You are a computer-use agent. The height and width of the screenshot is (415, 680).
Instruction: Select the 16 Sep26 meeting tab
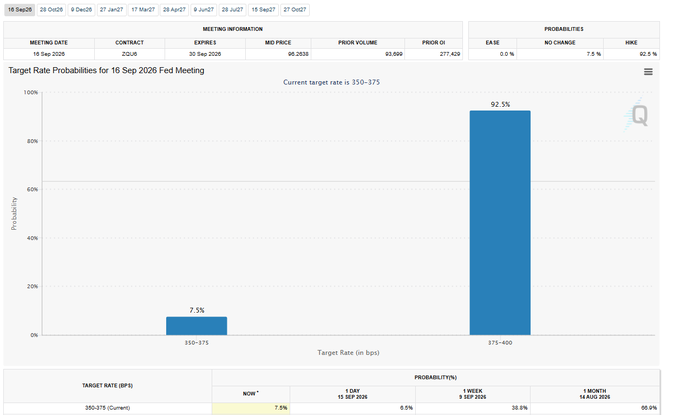click(x=20, y=10)
